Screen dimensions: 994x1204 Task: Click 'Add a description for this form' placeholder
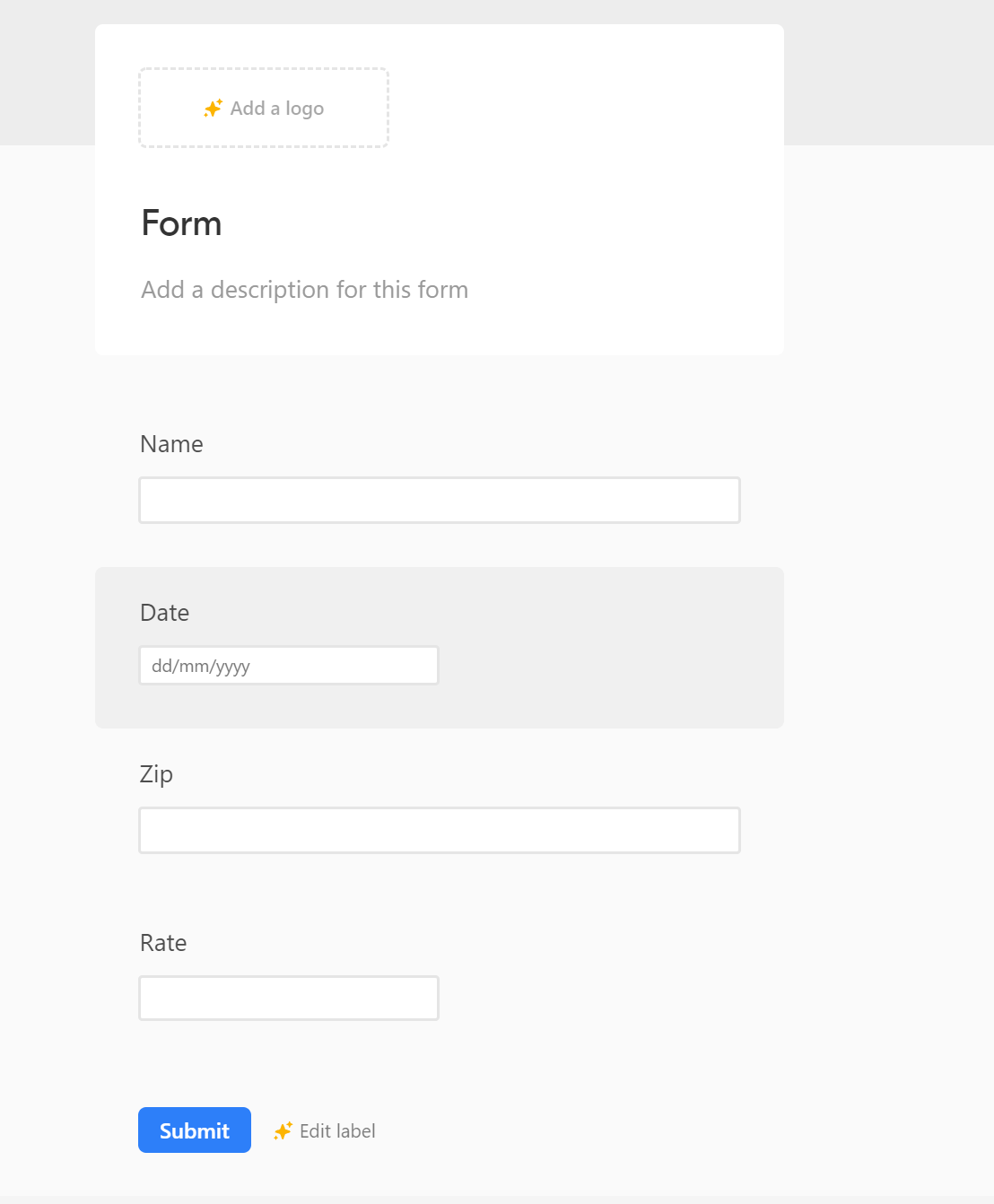(x=305, y=290)
